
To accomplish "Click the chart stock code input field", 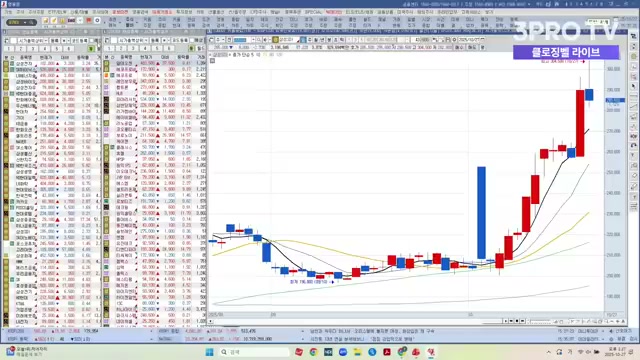I will [241, 40].
